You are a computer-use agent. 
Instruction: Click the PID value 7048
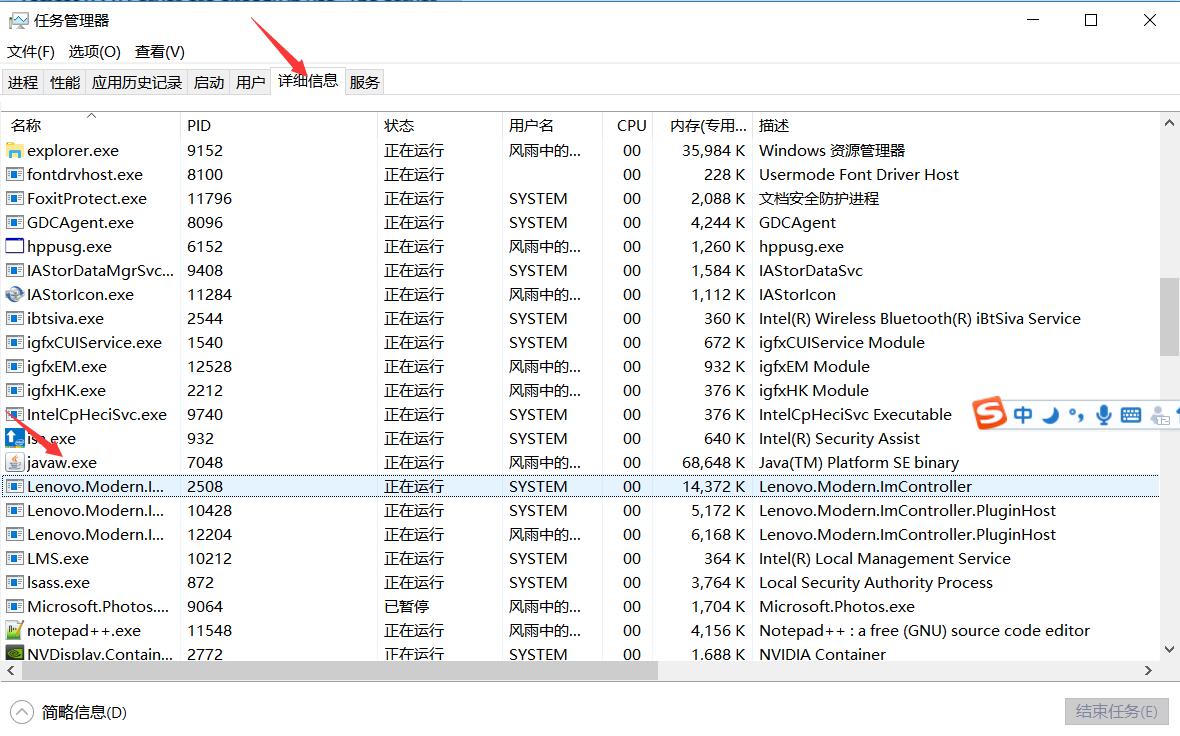pyautogui.click(x=205, y=463)
